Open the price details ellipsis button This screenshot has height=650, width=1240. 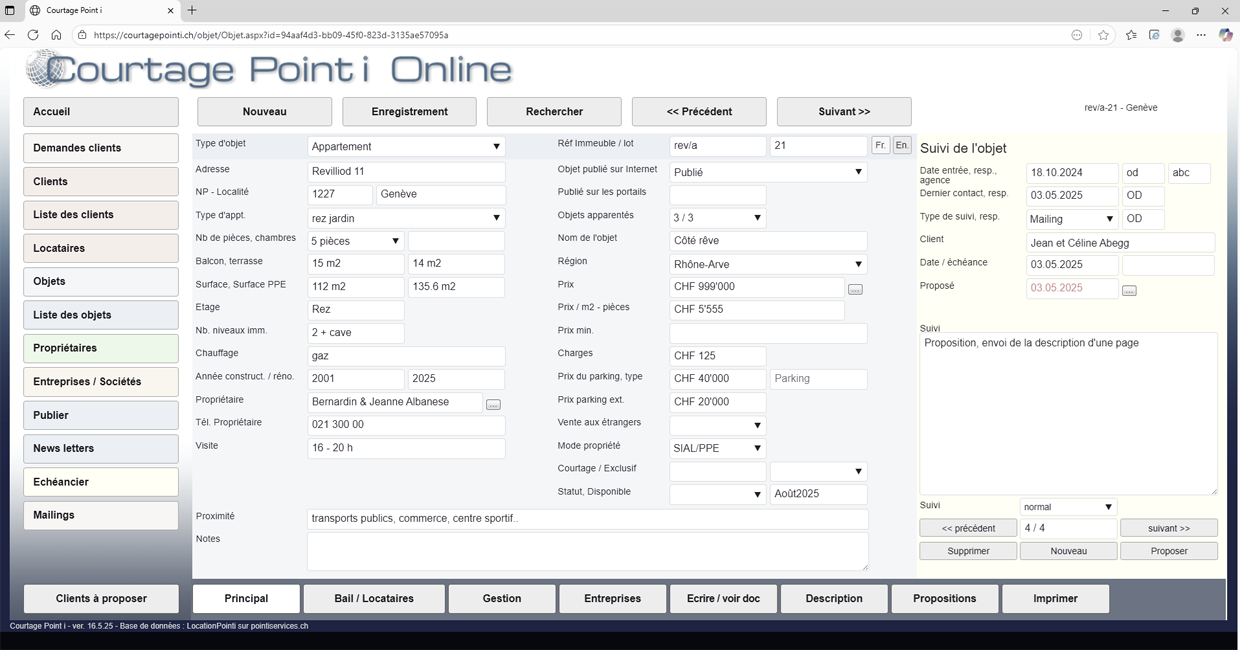tap(855, 290)
